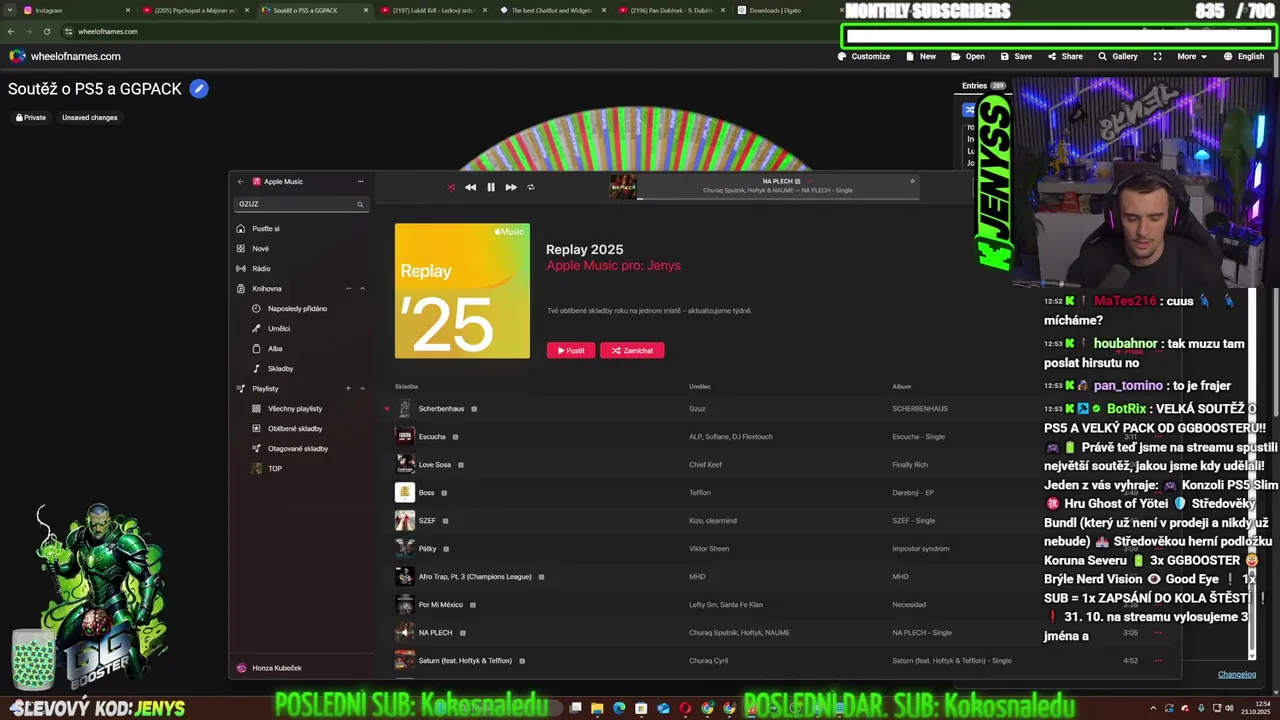Screen dimensions: 1280x720
Task: Switch to the Instagram browser tab
Action: 75,10
